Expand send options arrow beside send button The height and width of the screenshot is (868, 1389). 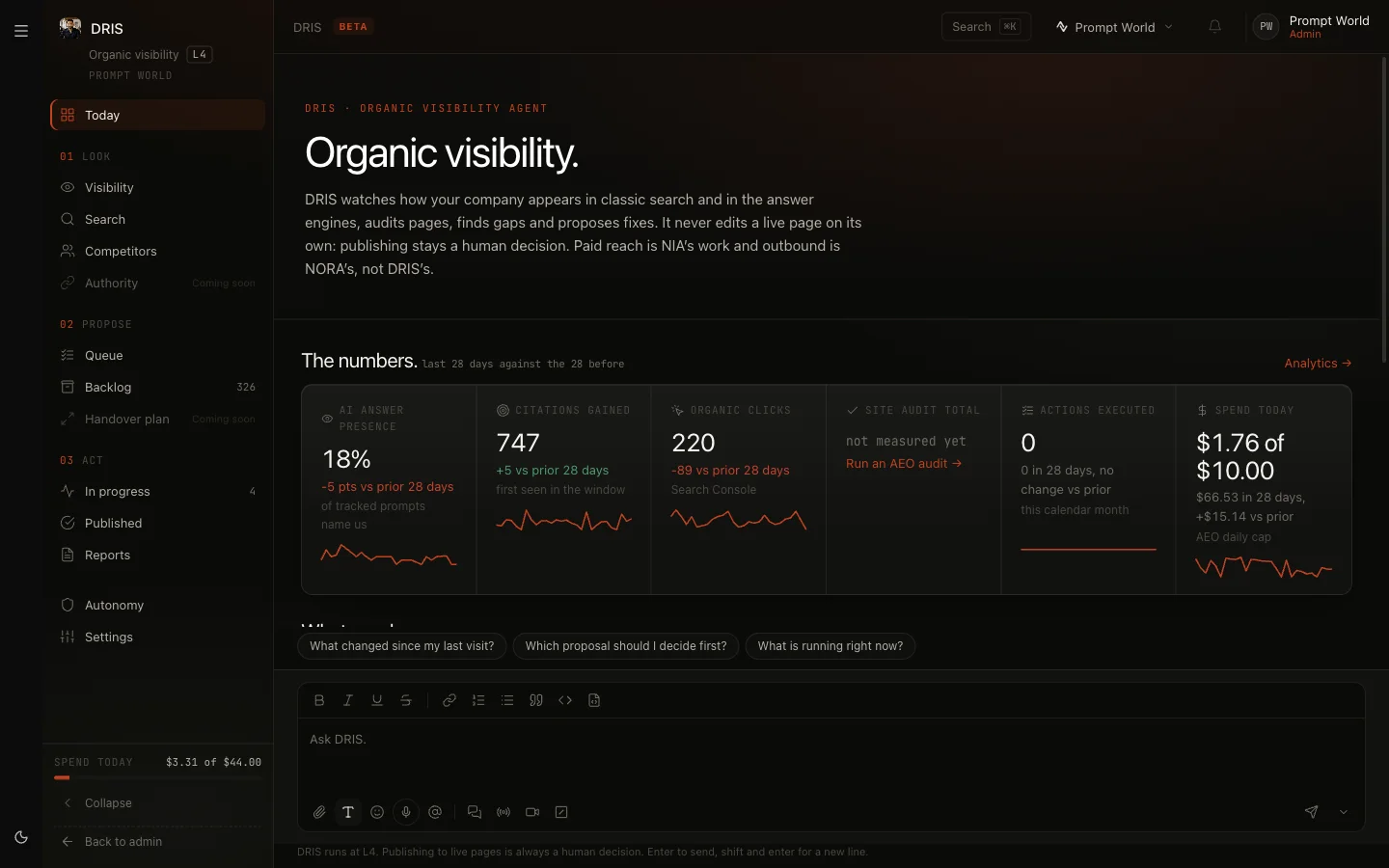point(1343,812)
